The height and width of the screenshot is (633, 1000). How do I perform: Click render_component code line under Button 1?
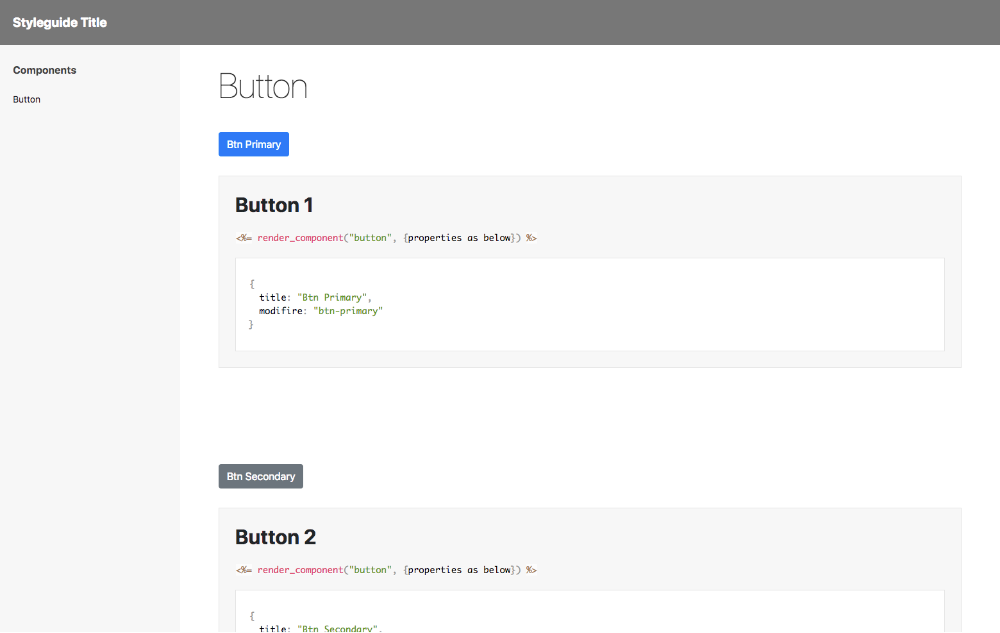click(386, 238)
